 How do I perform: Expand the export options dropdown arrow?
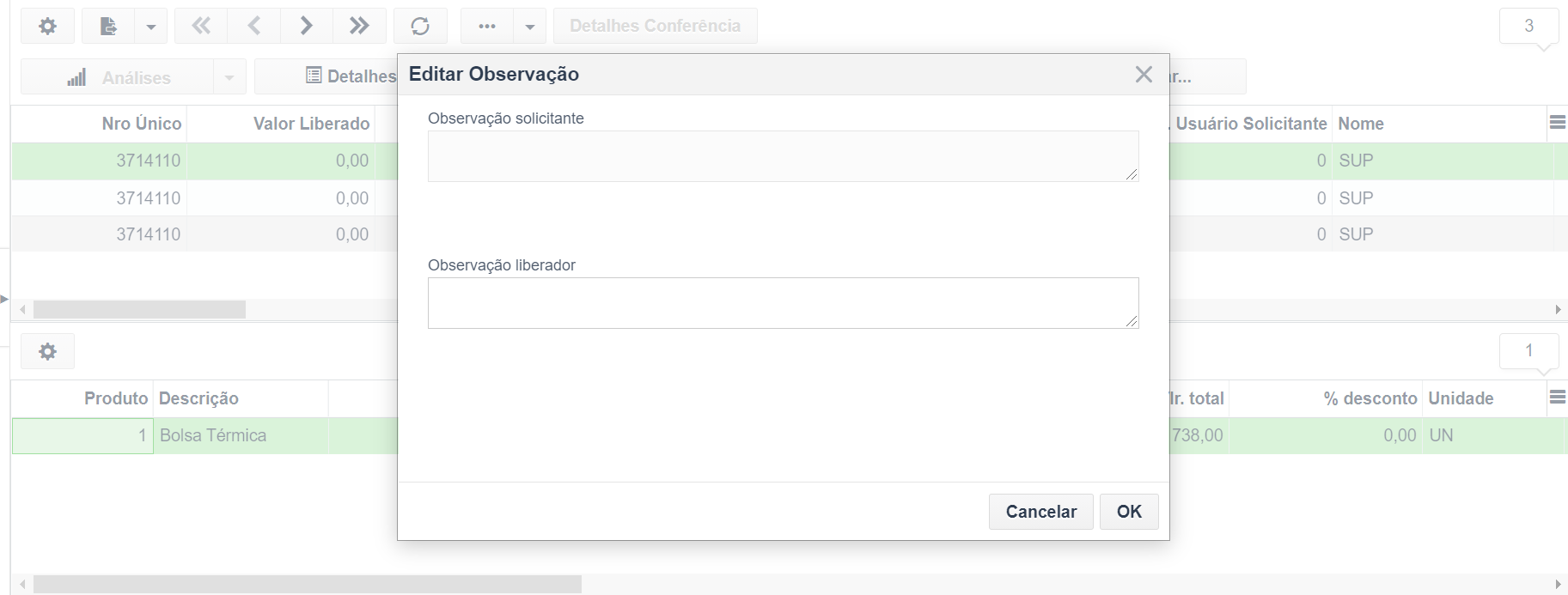coord(150,27)
